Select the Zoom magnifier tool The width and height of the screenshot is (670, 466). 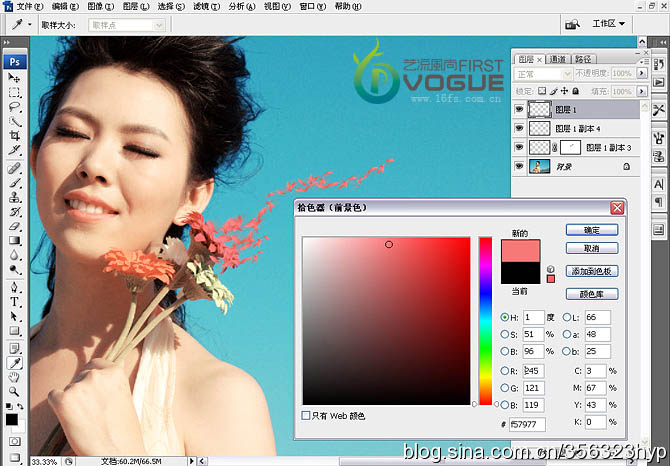click(x=15, y=392)
